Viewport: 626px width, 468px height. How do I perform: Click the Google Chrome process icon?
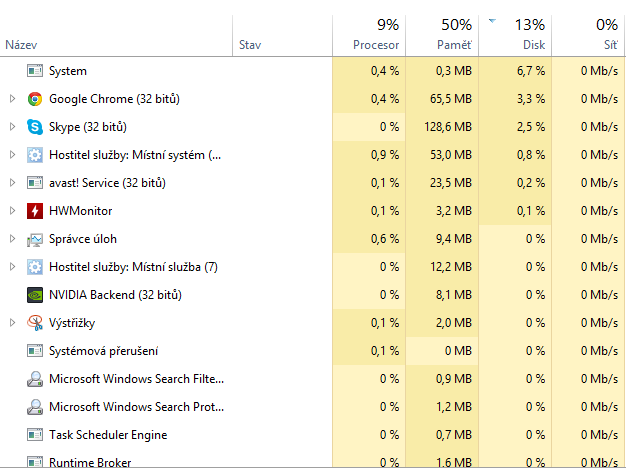coord(35,99)
